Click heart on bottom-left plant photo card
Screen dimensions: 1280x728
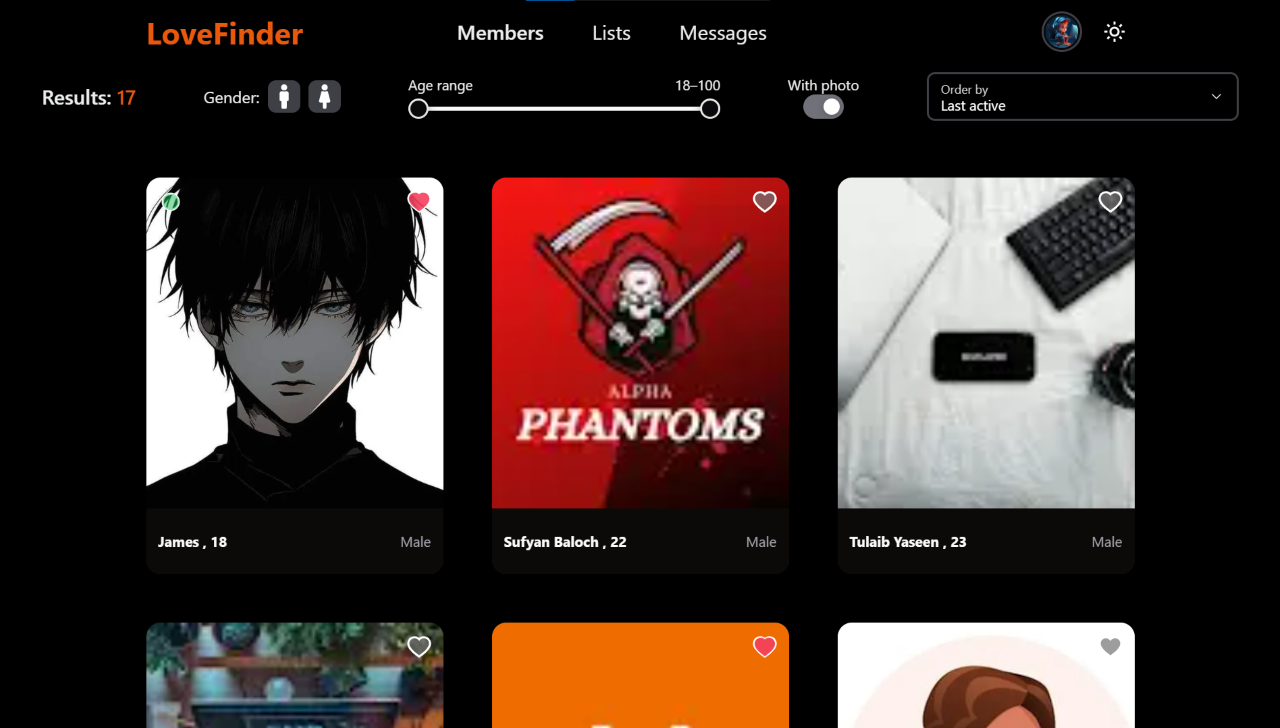click(419, 647)
